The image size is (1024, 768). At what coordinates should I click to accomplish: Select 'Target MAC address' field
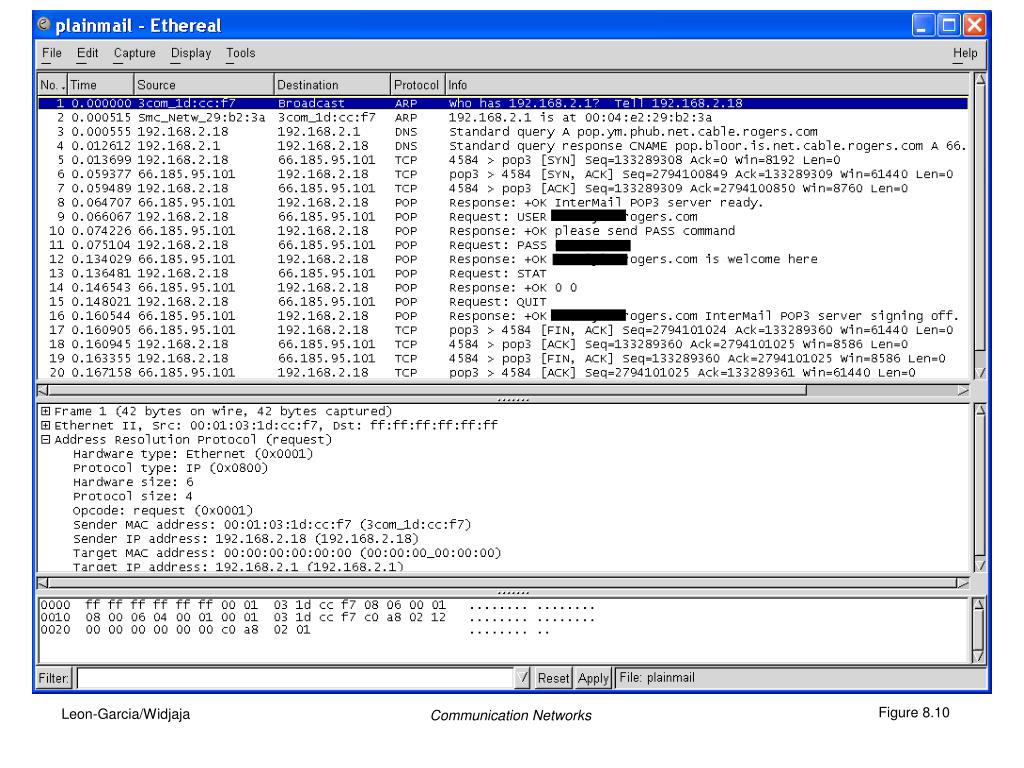pyautogui.click(x=287, y=554)
